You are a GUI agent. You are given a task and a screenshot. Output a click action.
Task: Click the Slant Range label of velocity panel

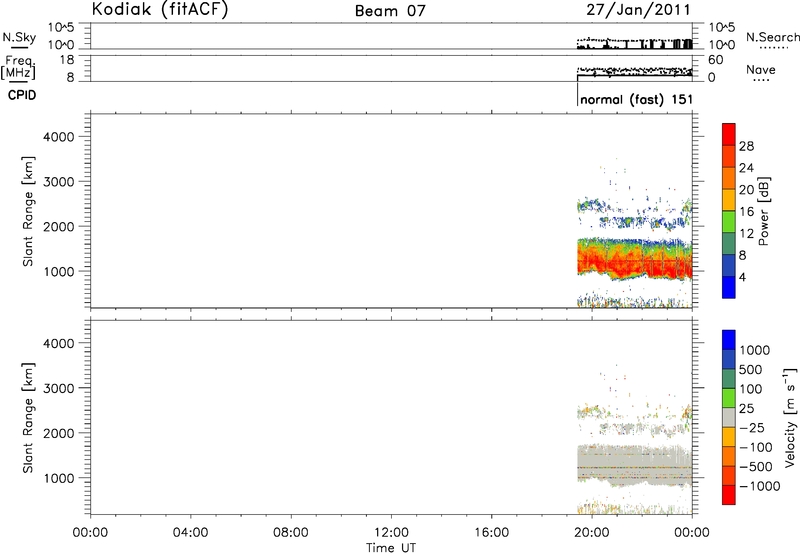pos(28,418)
